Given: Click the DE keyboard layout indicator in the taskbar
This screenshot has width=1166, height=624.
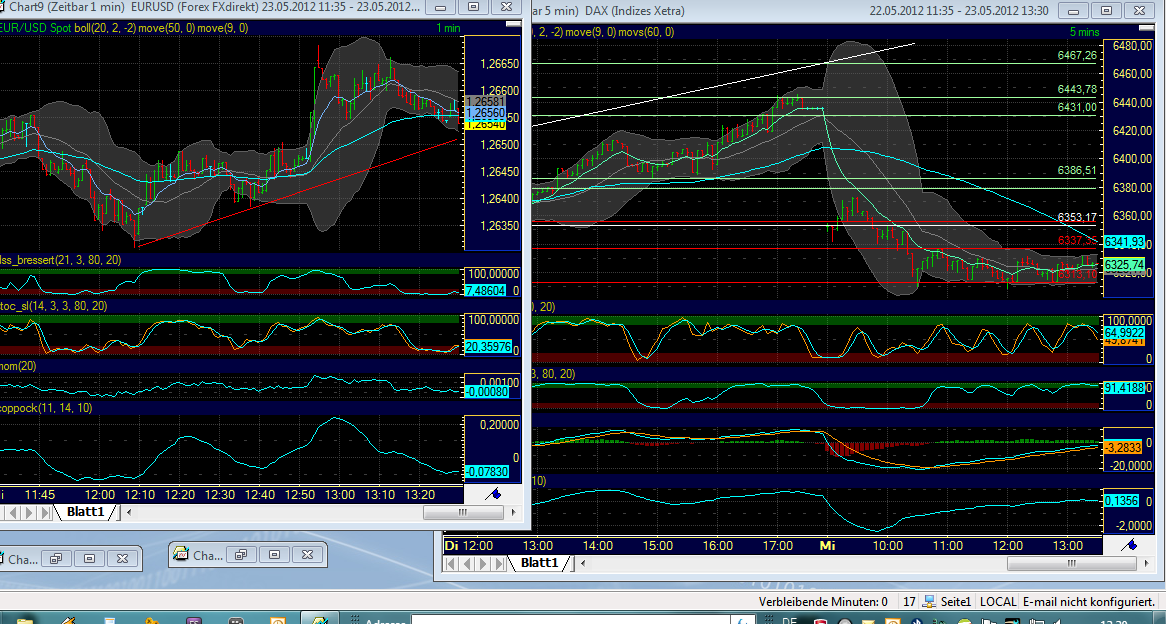Looking at the screenshot, I should coord(790,620).
